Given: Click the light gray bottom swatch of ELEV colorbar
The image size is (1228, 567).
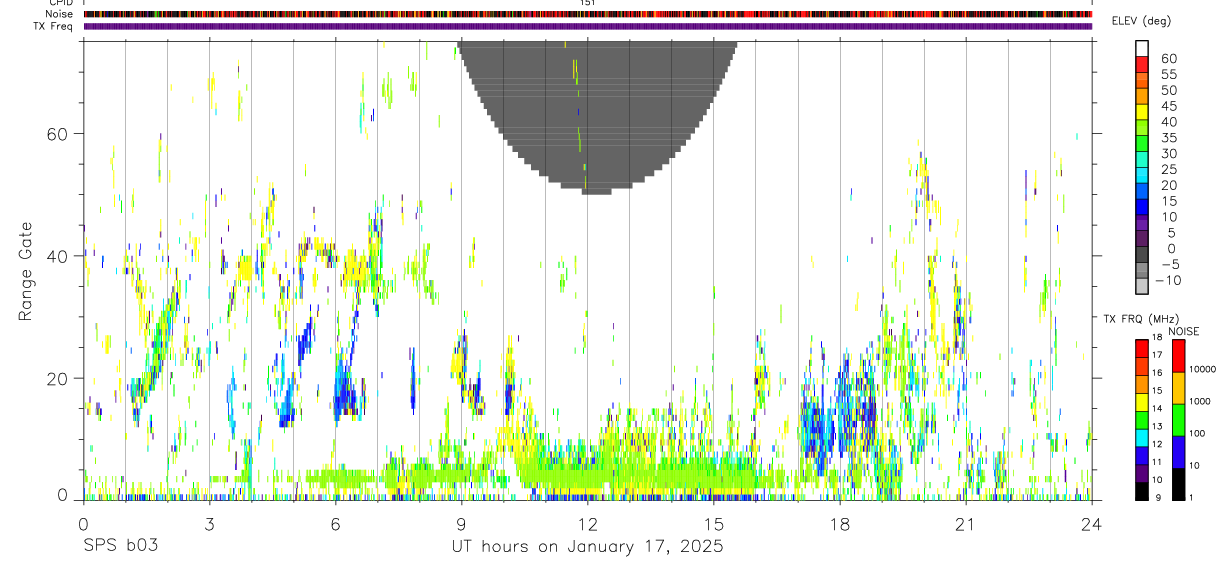Looking at the screenshot, I should click(1142, 286).
